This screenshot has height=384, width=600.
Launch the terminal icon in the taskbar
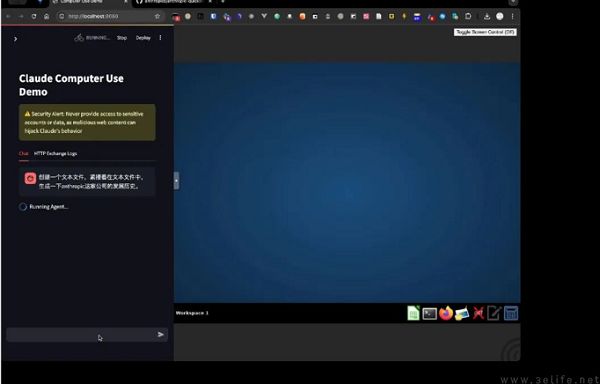click(429, 314)
